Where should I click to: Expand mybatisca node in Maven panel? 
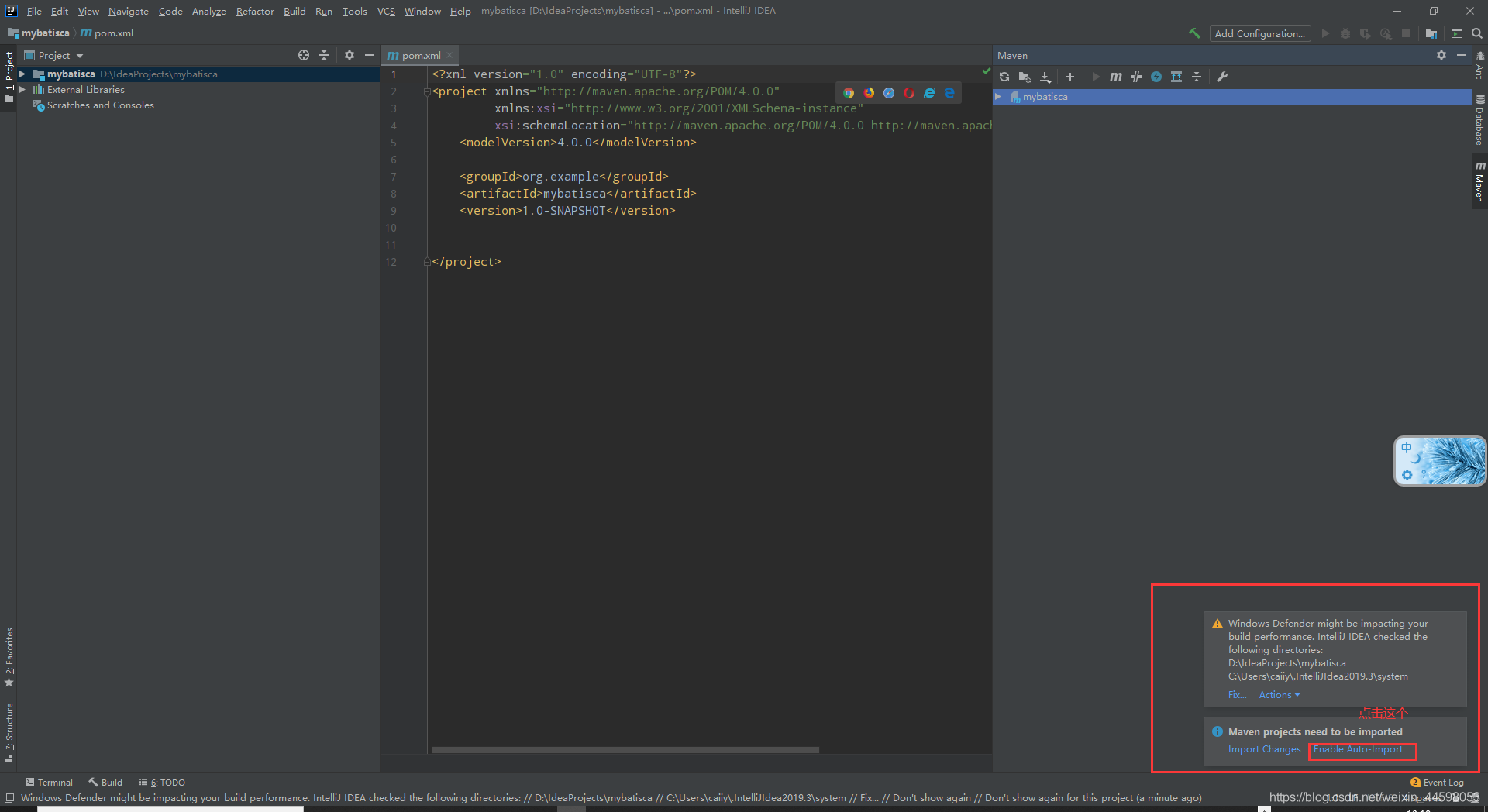tap(998, 97)
